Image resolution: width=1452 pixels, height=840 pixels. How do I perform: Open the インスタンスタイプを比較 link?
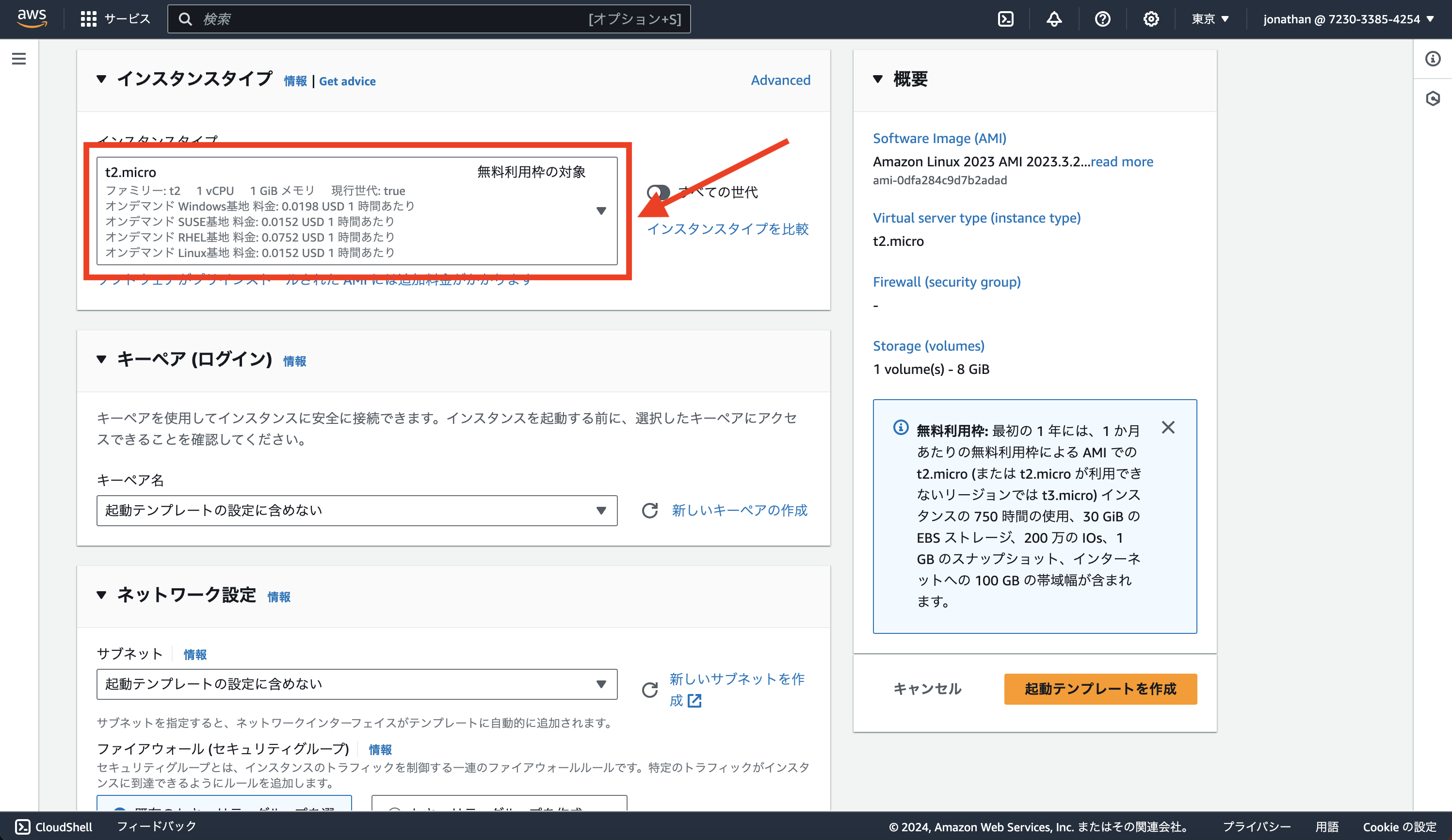729,229
